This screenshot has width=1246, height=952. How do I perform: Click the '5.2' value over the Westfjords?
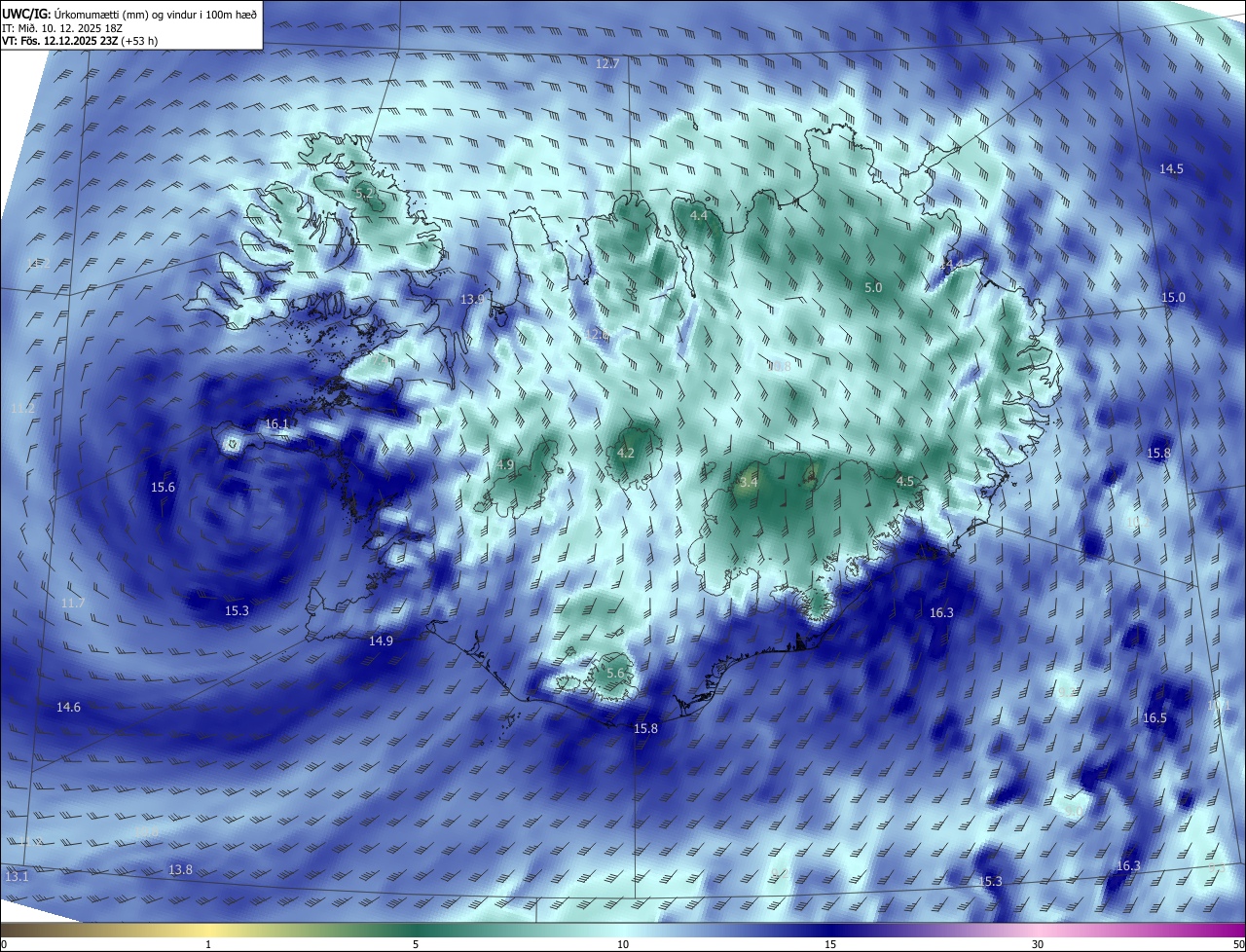(364, 195)
